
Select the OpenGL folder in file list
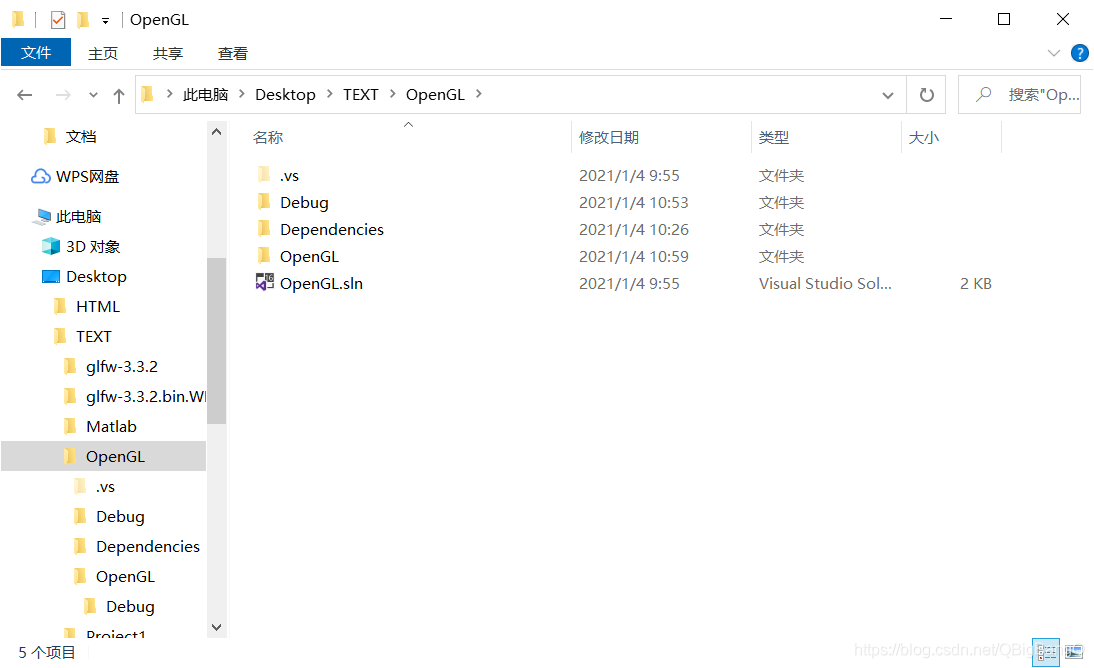pos(309,257)
